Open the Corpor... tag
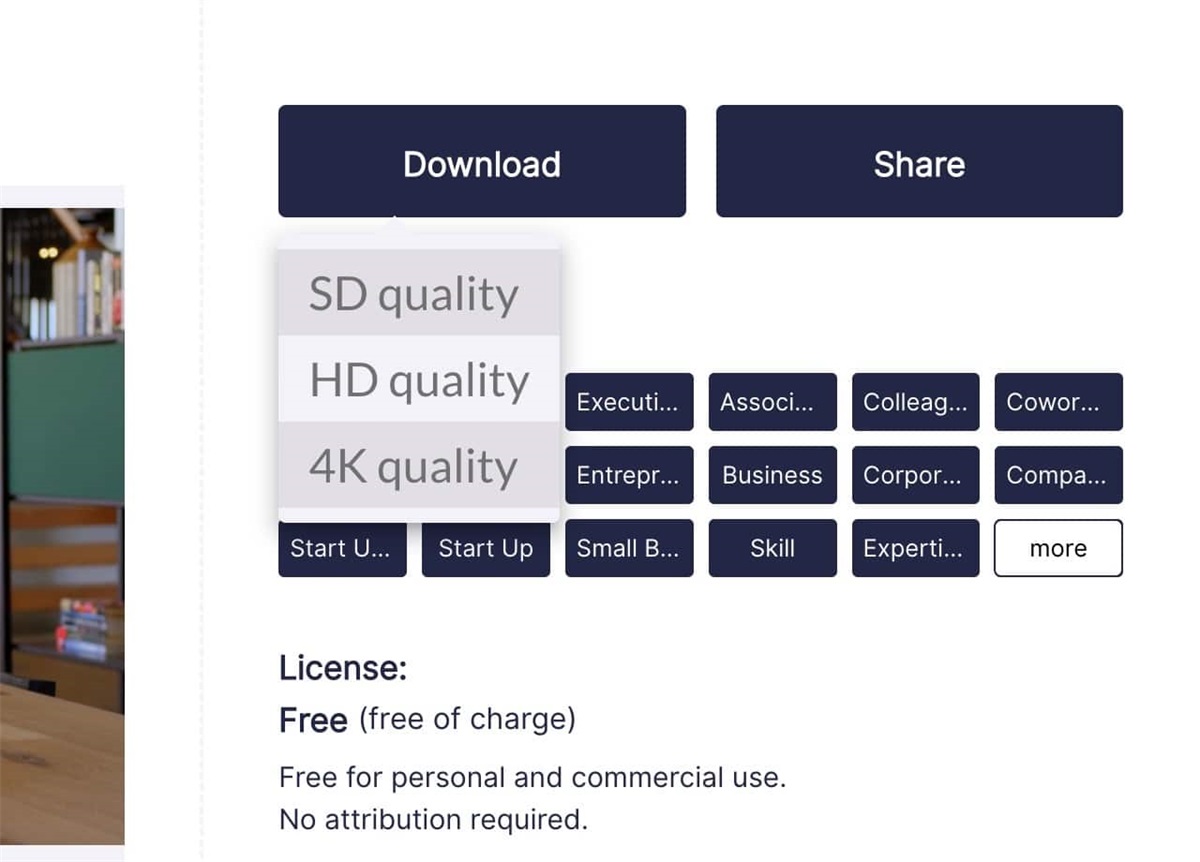Image resolution: width=1200 pixels, height=862 pixels. (x=916, y=475)
